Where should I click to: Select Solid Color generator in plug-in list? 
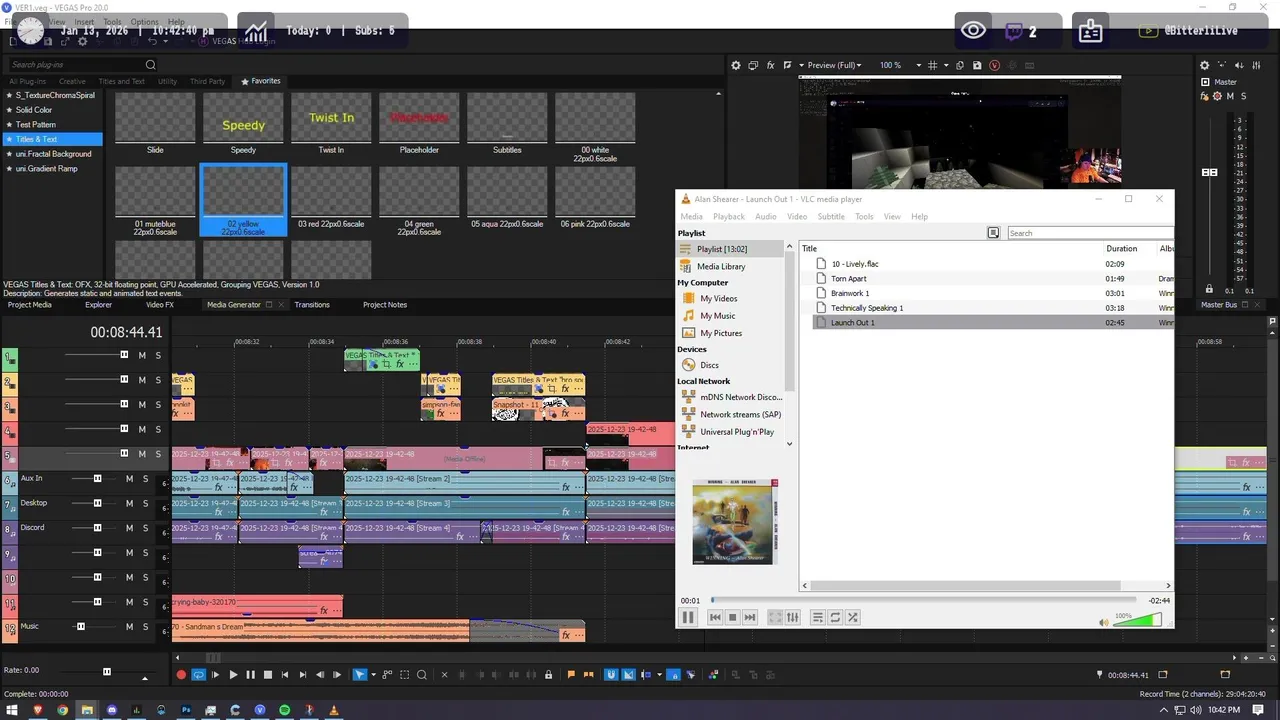34,110
